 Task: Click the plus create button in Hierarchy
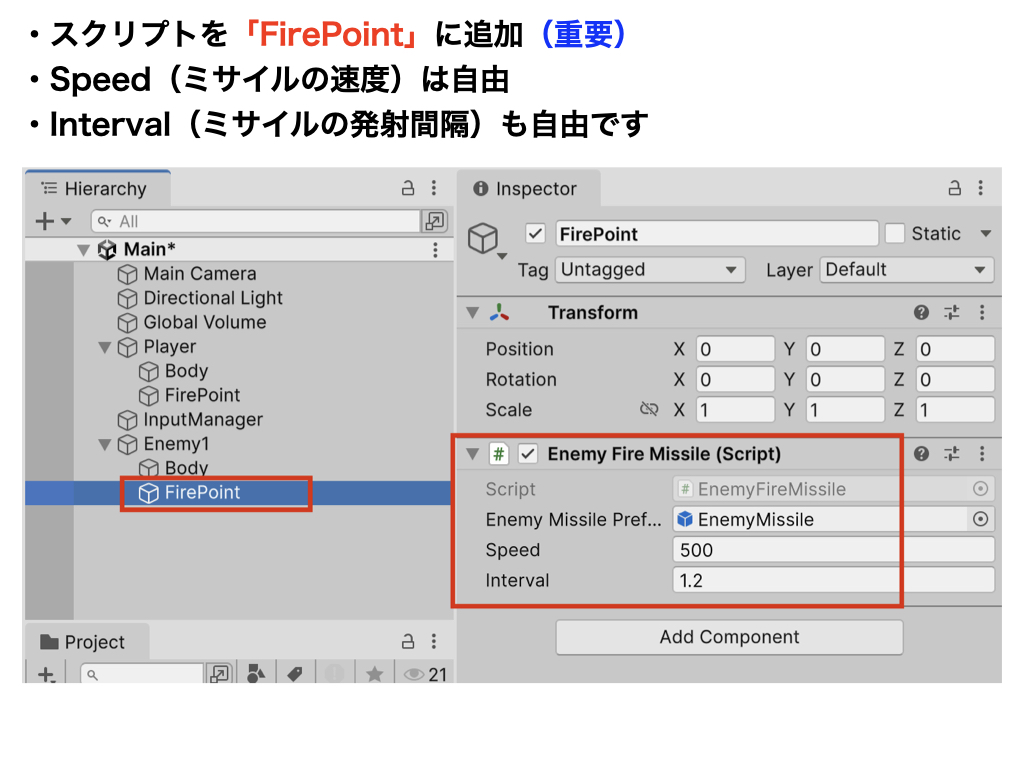[44, 221]
